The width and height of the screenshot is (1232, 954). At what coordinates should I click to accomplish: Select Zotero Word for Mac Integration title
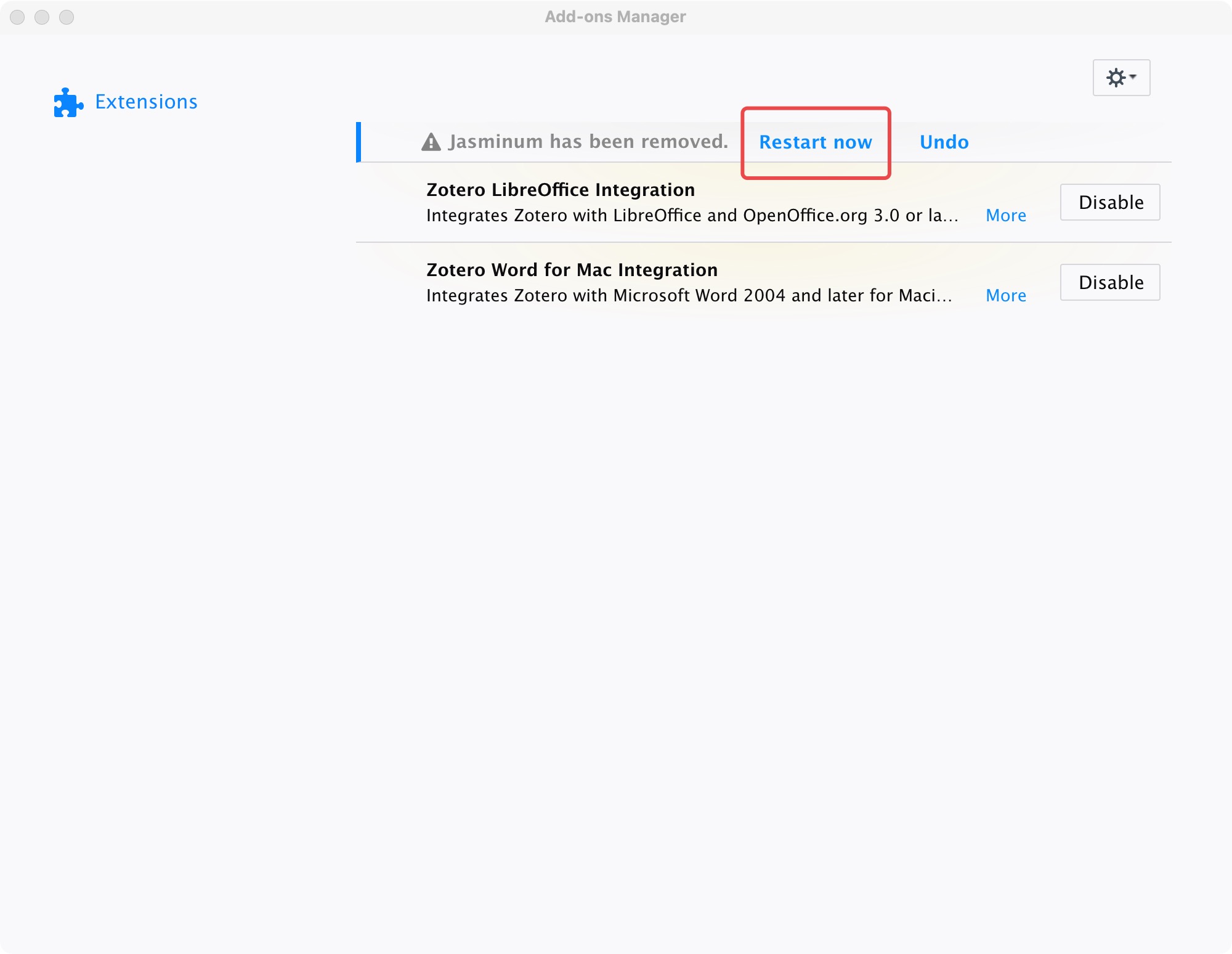point(572,270)
